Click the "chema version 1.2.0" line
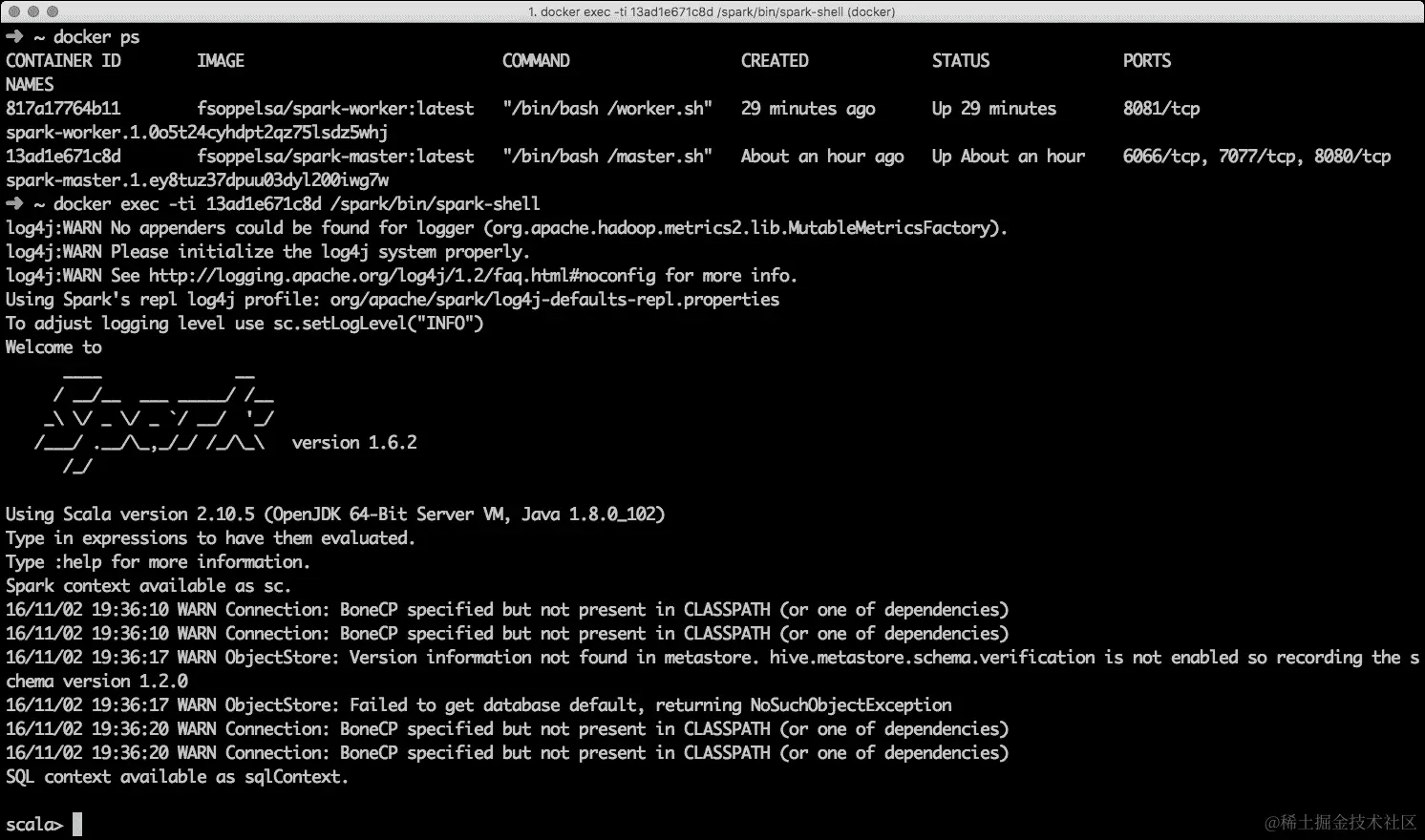The width and height of the screenshot is (1425, 840). pos(96,681)
